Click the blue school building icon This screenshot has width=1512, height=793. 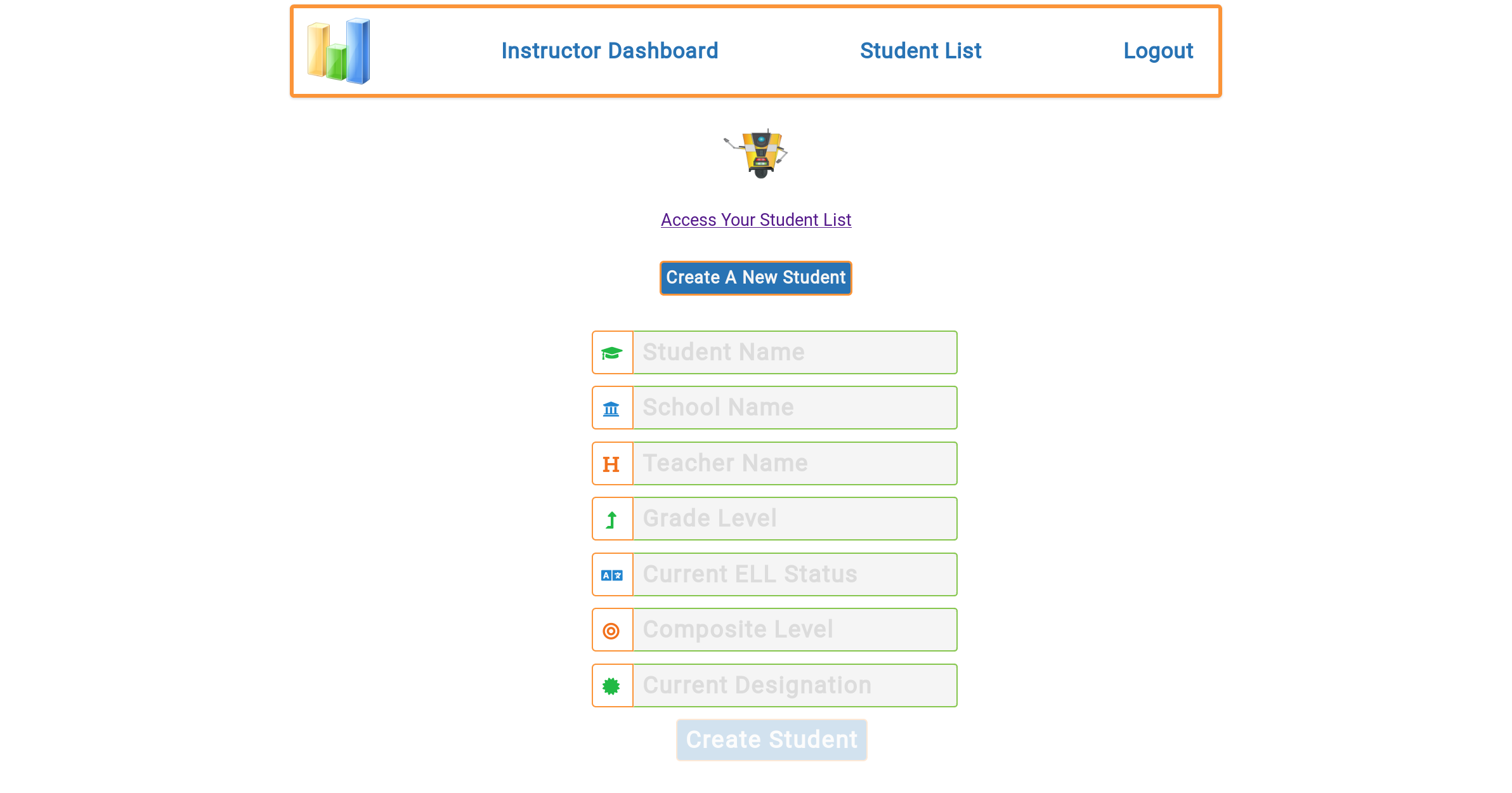[611, 409]
